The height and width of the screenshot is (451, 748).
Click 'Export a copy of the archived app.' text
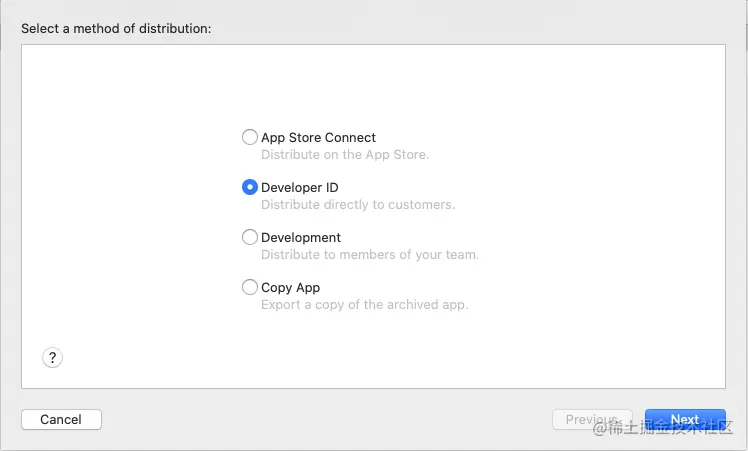(x=364, y=305)
